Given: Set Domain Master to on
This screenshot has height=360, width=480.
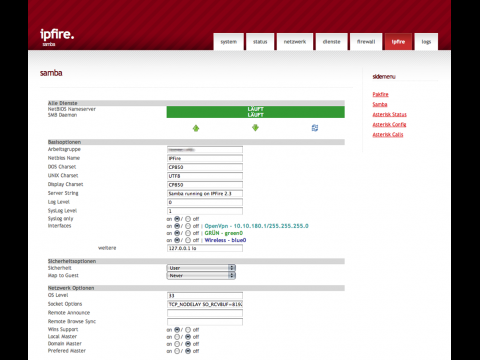Looking at the screenshot, I should point(177,344).
